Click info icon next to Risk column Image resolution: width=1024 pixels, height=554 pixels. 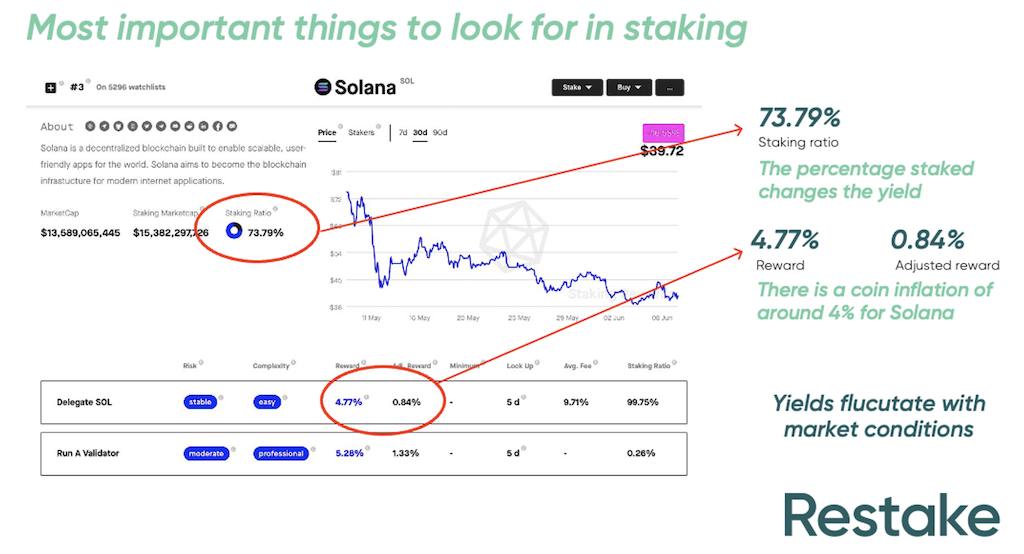point(200,363)
